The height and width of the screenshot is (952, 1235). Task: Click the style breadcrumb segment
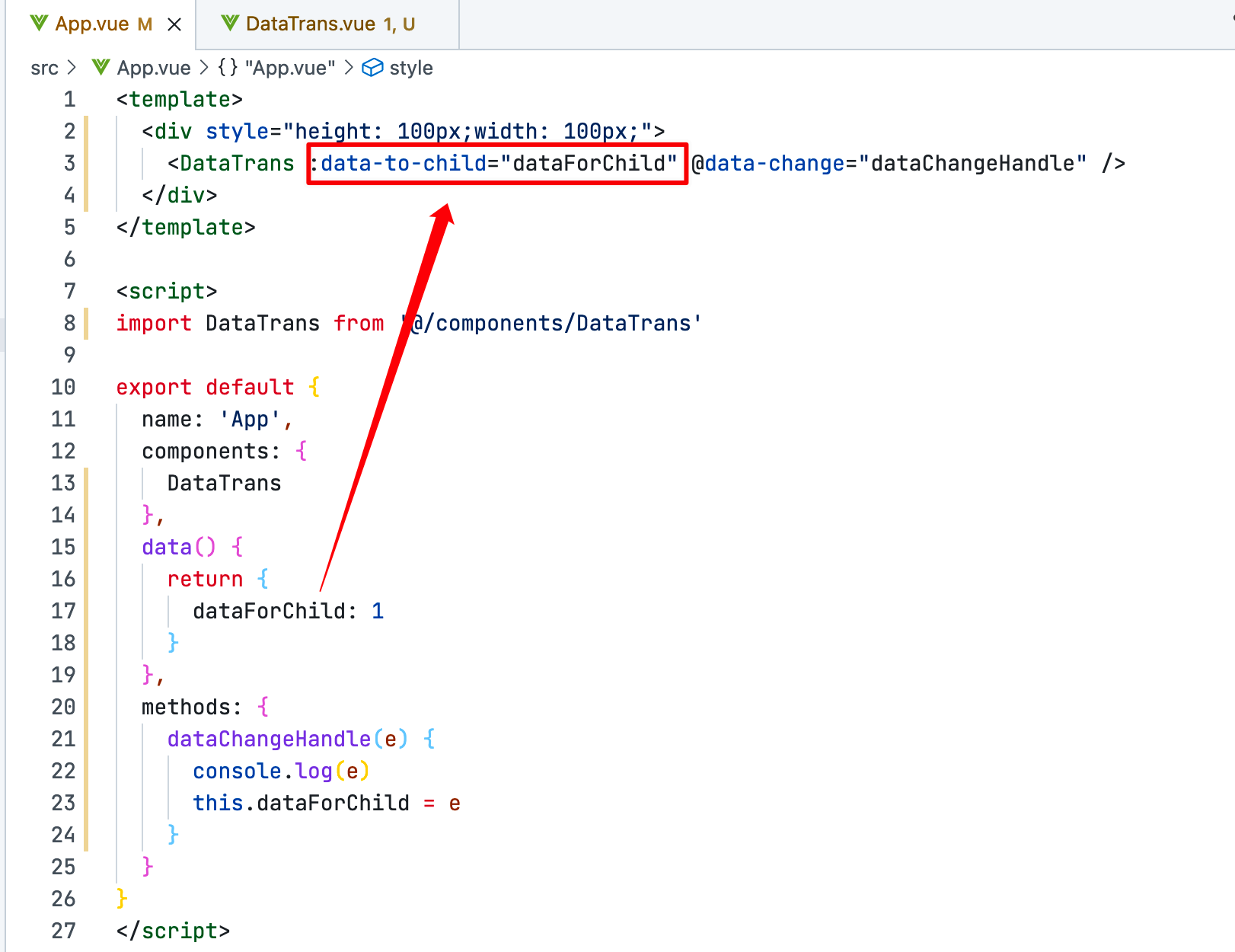coord(411,68)
